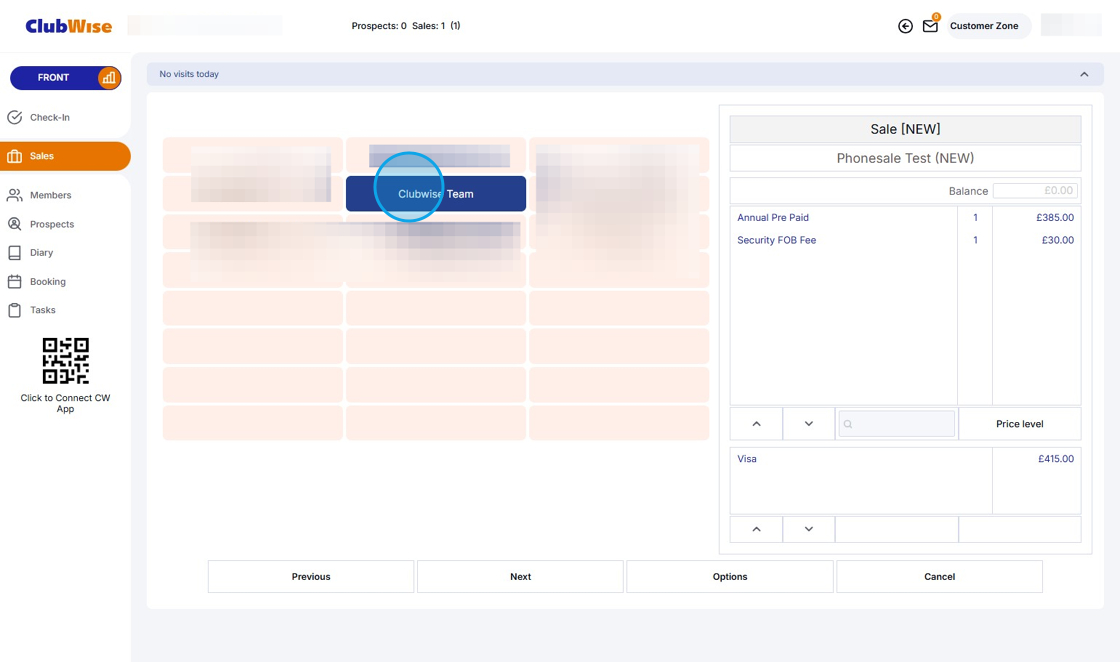Click the payments list up arrow
Screen dimensions: 1120x662
756,529
